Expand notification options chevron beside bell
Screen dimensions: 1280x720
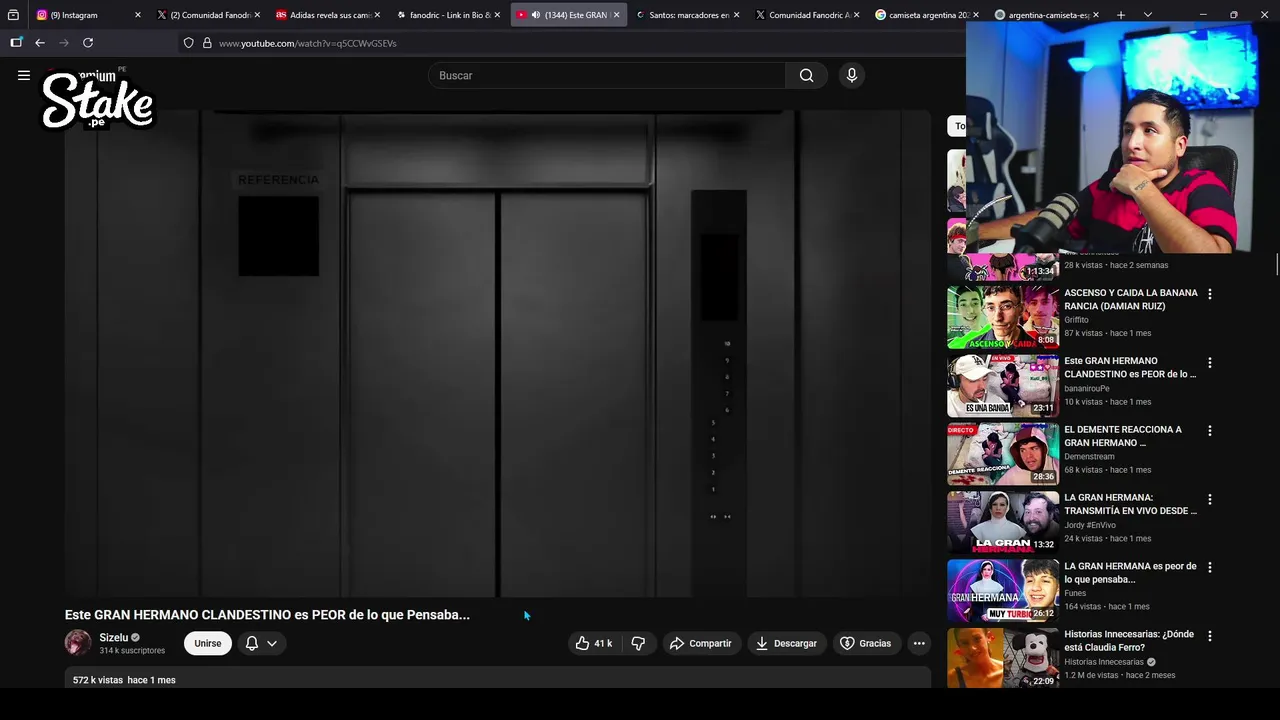(272, 643)
